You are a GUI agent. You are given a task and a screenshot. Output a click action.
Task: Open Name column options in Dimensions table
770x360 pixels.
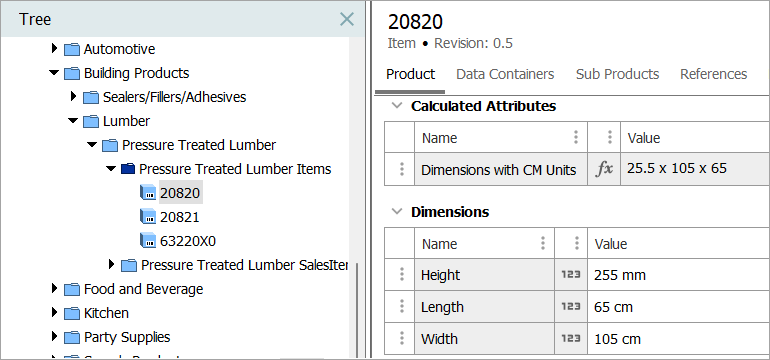click(x=543, y=243)
